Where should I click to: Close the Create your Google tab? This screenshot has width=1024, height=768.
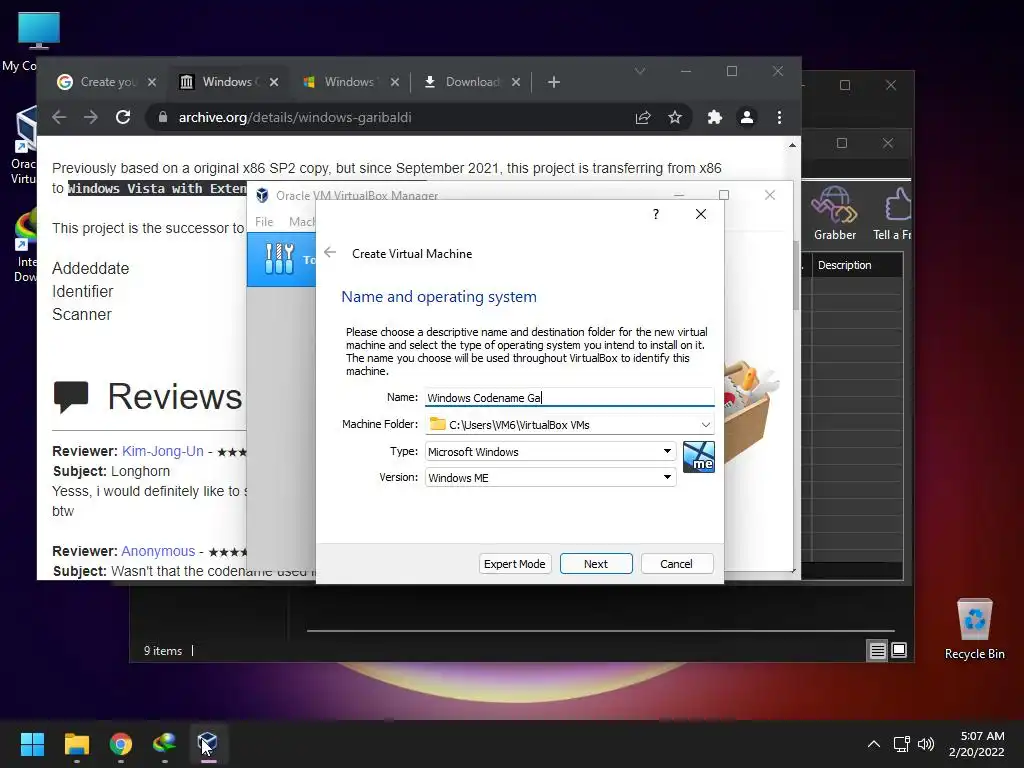tap(152, 82)
